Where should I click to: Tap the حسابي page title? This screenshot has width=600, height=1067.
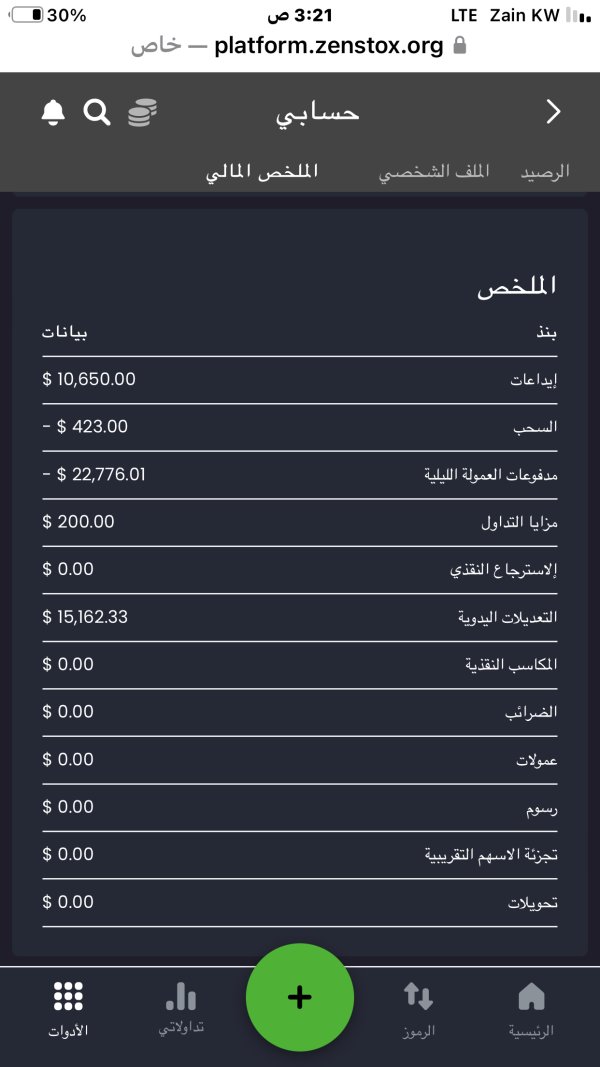pyautogui.click(x=318, y=113)
